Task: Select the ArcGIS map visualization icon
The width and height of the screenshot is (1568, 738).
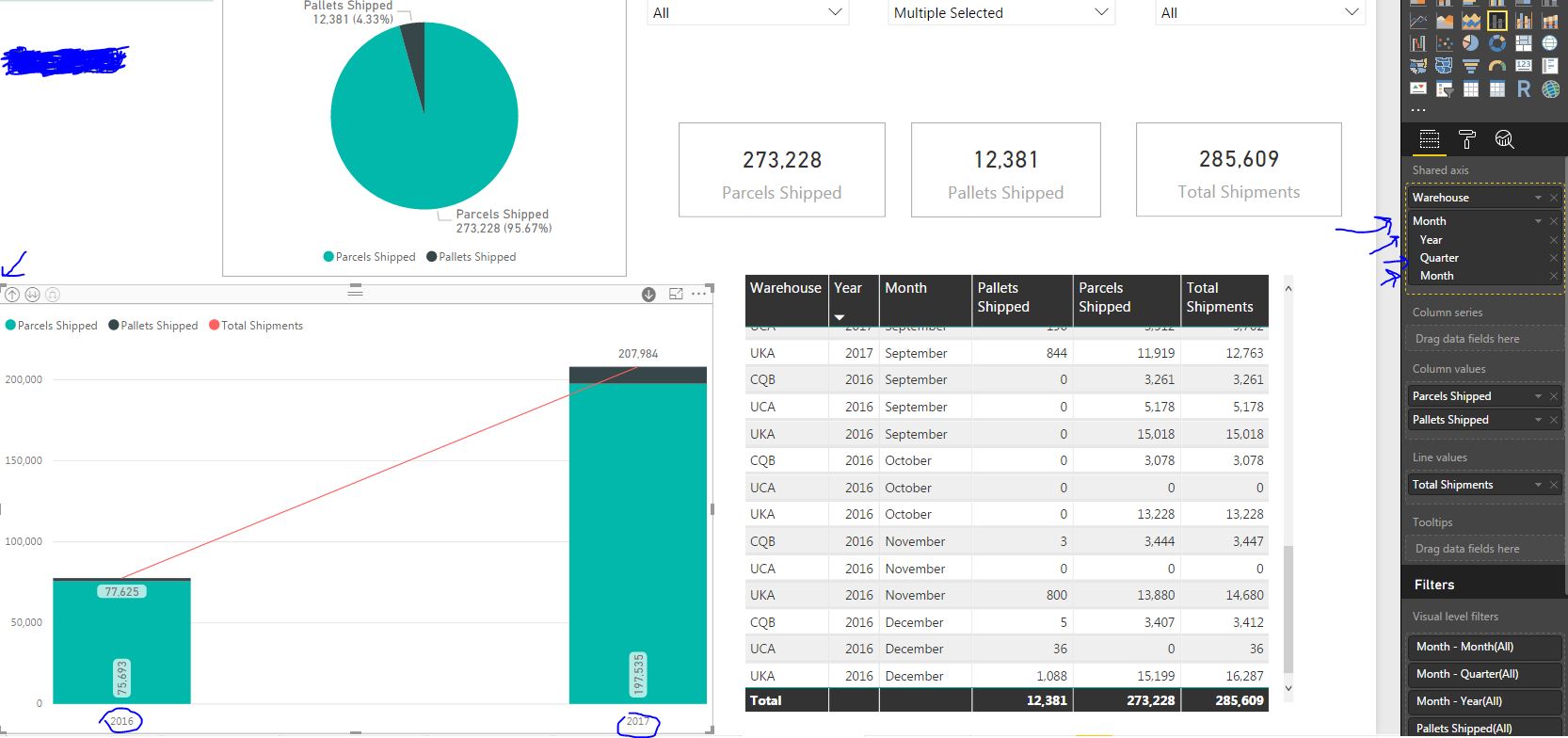Action: (1550, 89)
